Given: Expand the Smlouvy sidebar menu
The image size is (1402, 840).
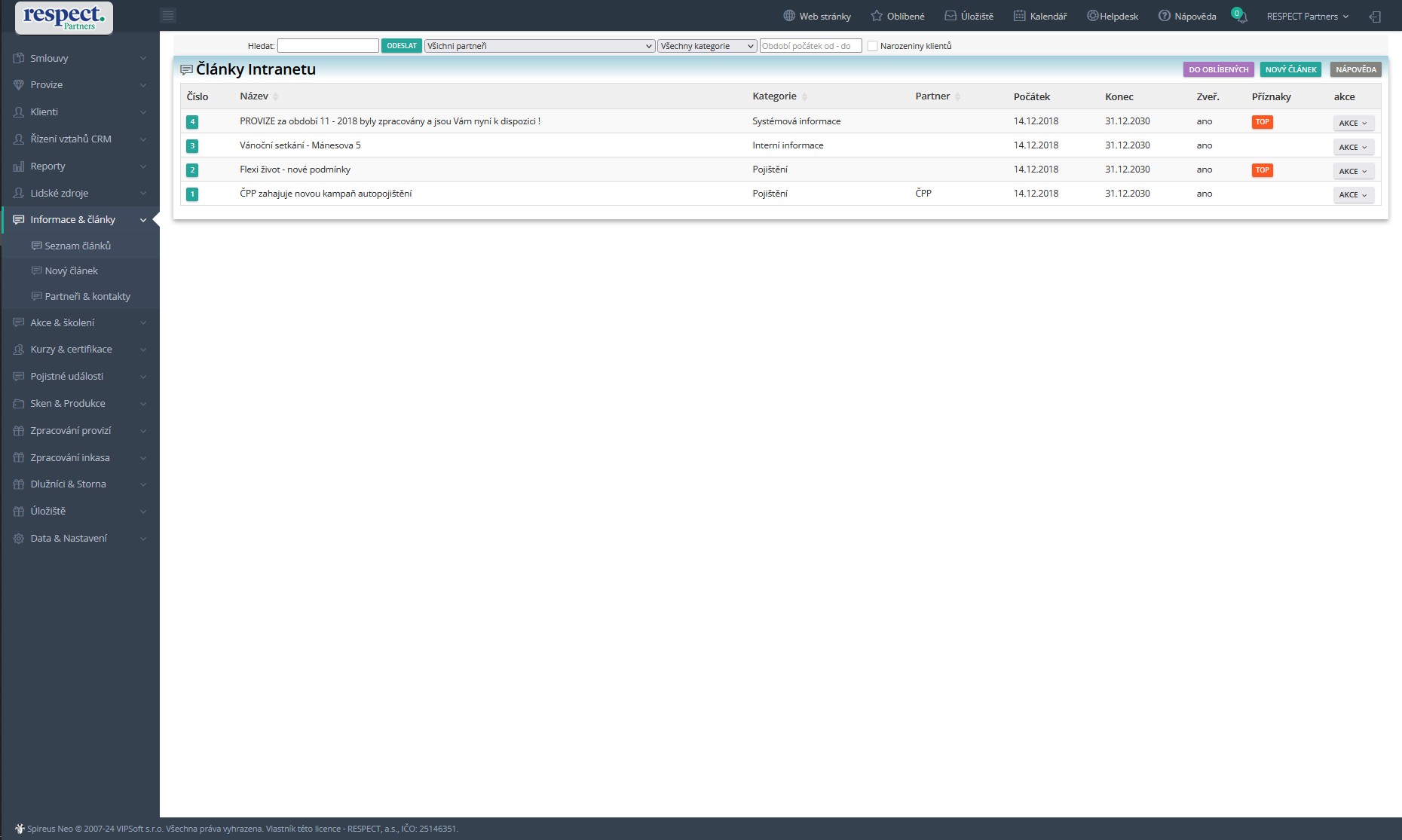Looking at the screenshot, I should point(80,58).
